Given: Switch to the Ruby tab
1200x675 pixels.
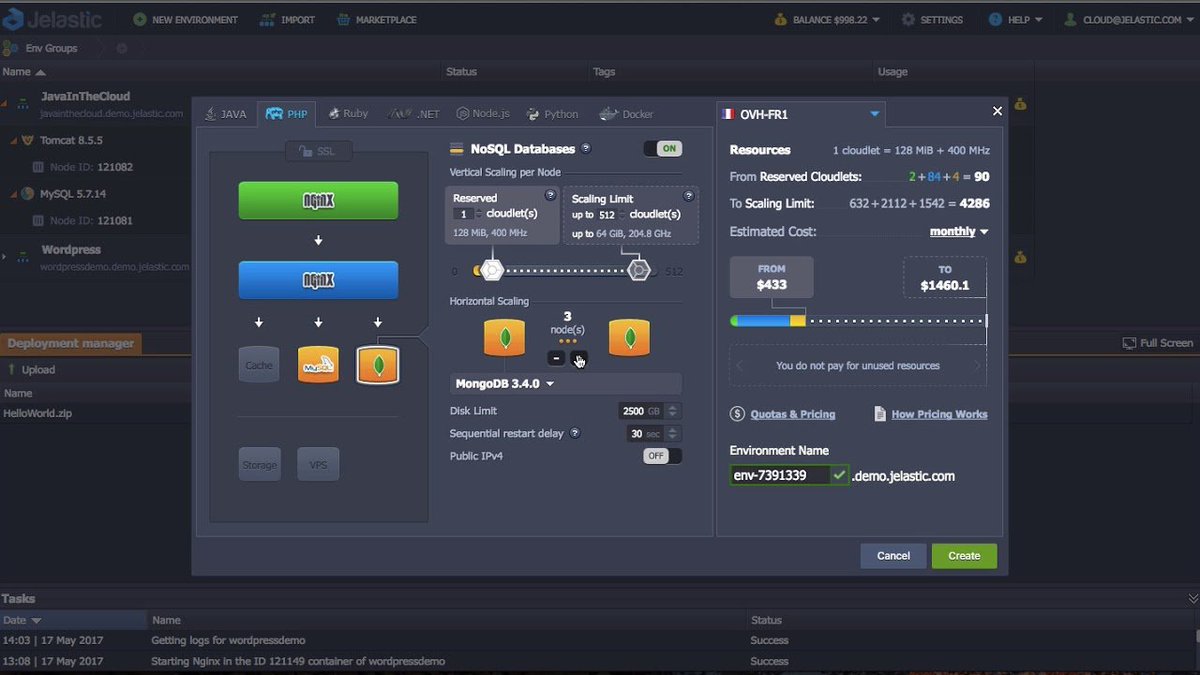Looking at the screenshot, I should [x=348, y=114].
